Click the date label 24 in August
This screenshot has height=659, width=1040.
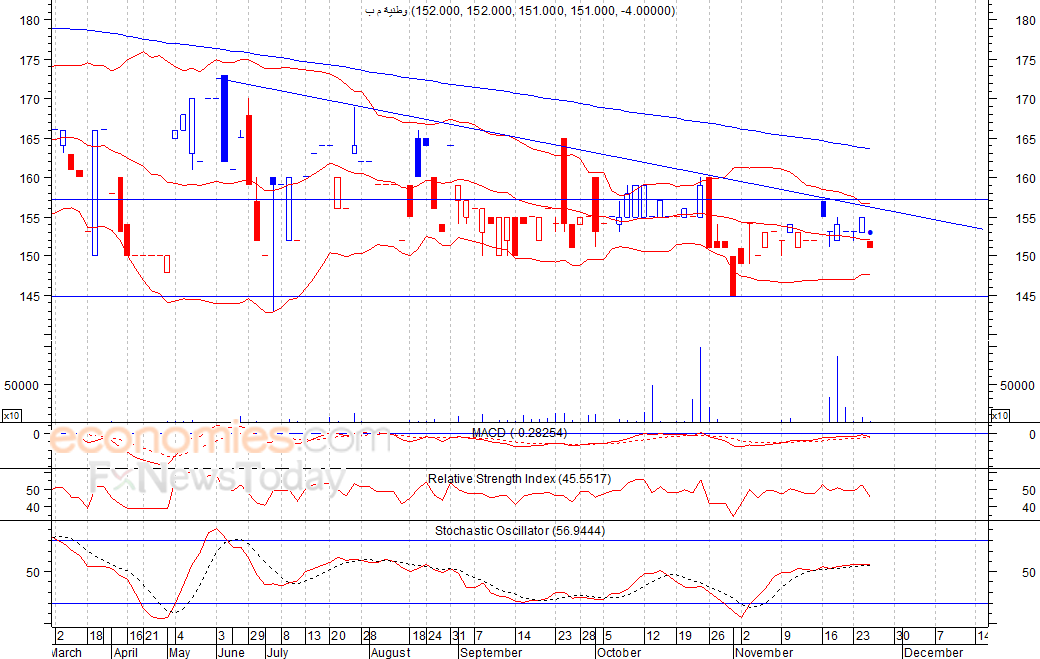tap(434, 636)
